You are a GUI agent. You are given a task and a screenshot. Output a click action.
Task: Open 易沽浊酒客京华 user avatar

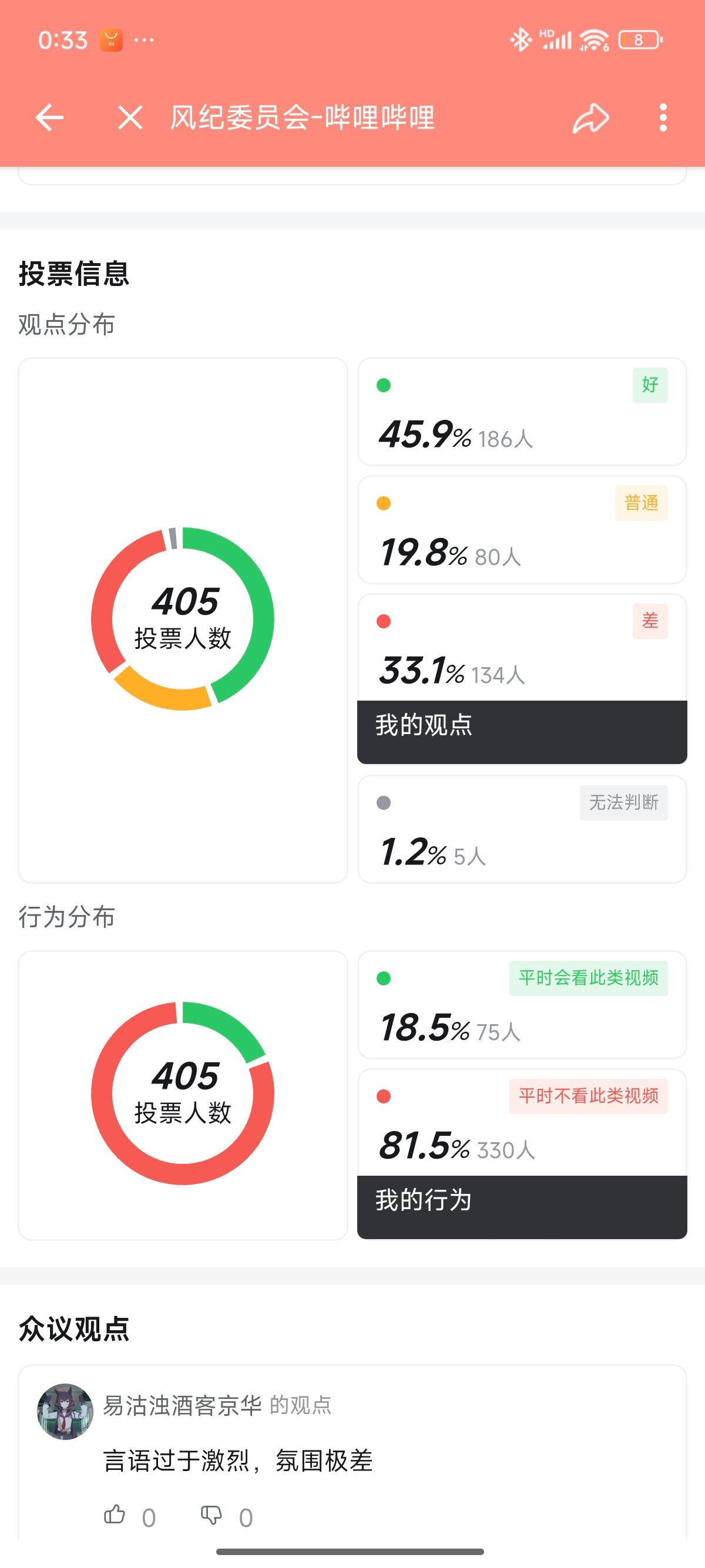point(65,1411)
